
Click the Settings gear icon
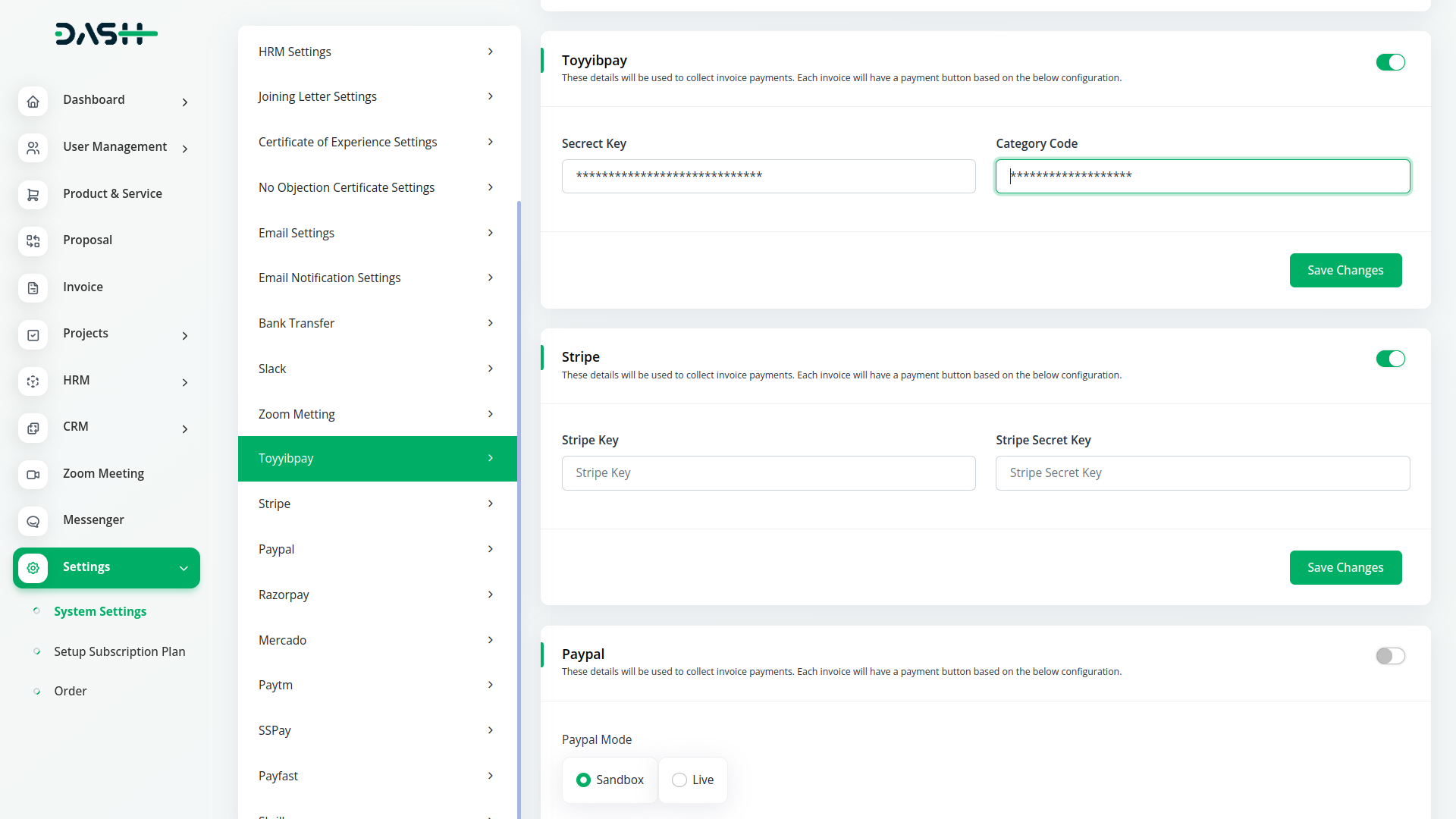tap(33, 568)
